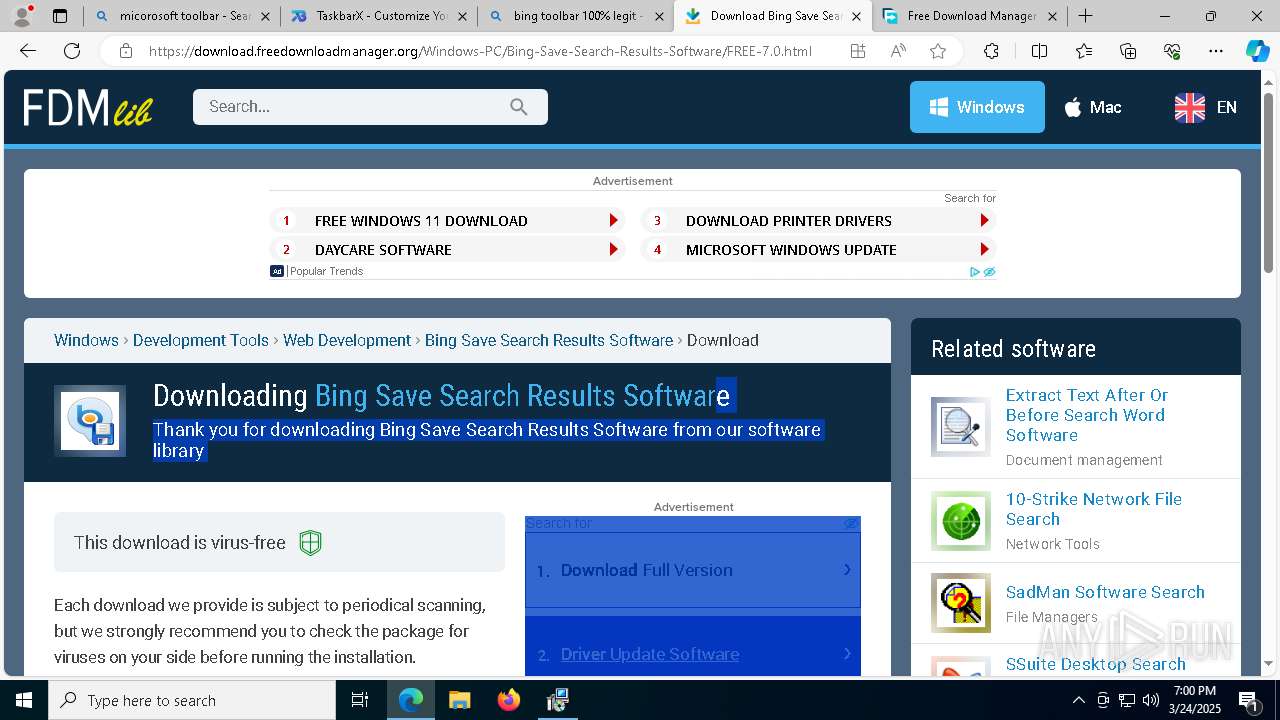Image resolution: width=1280 pixels, height=720 pixels.
Task: Open the Favorites list icon
Action: (x=1084, y=51)
